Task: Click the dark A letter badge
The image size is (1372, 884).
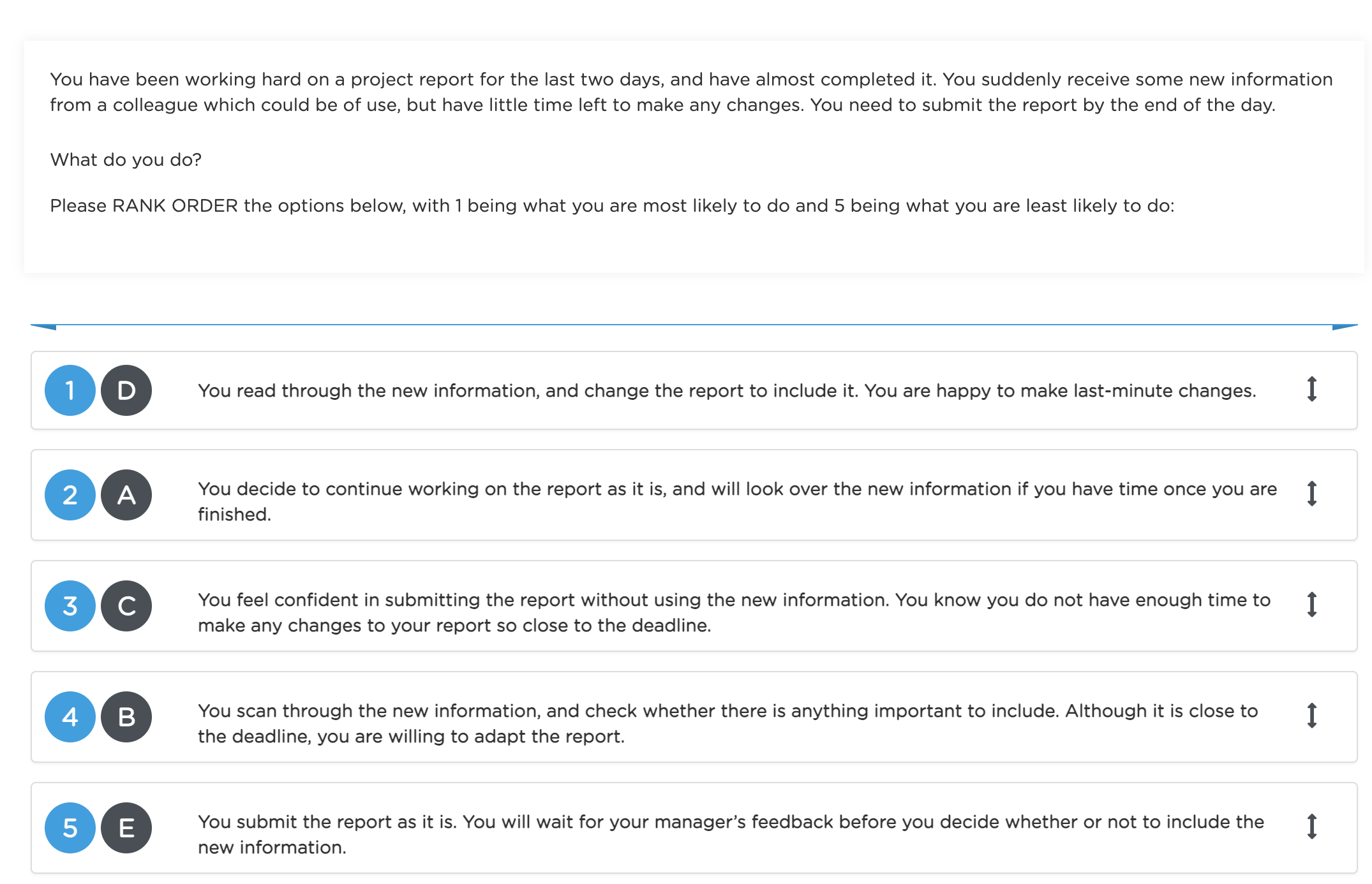Action: click(126, 495)
